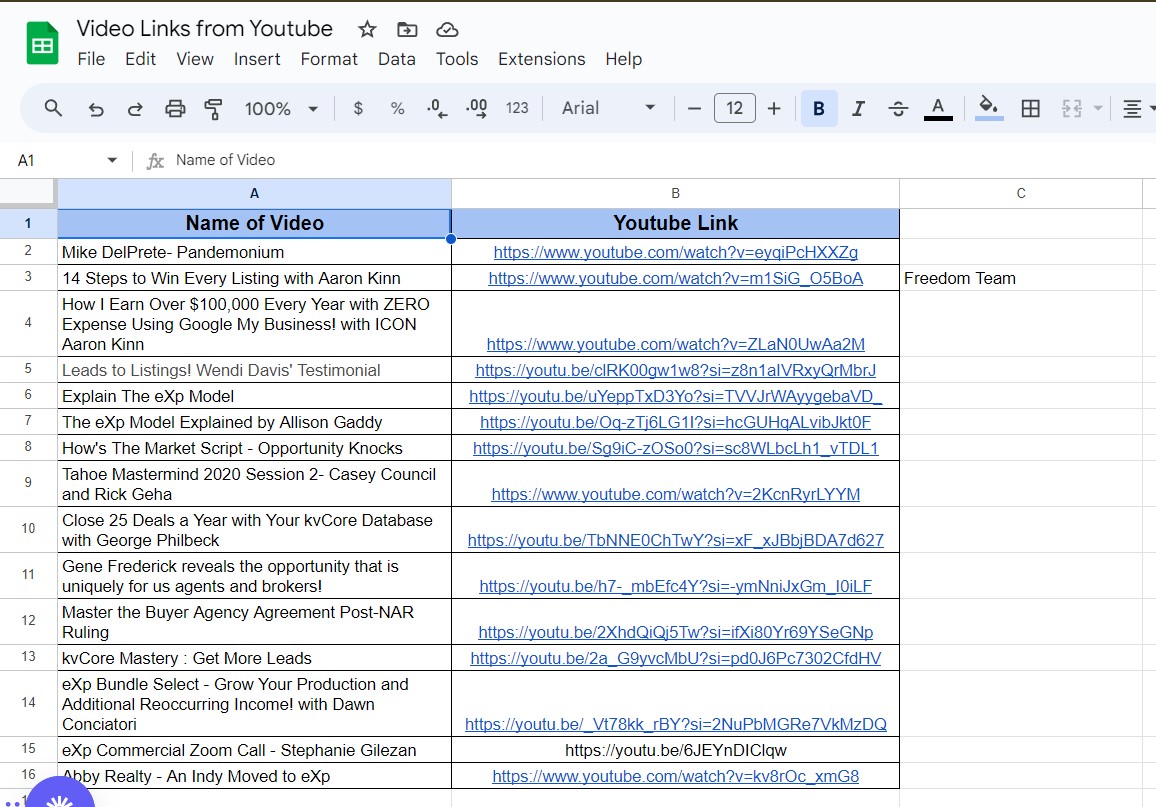Open the search the menus magnifier
Image resolution: width=1156 pixels, height=807 pixels.
(x=53, y=108)
